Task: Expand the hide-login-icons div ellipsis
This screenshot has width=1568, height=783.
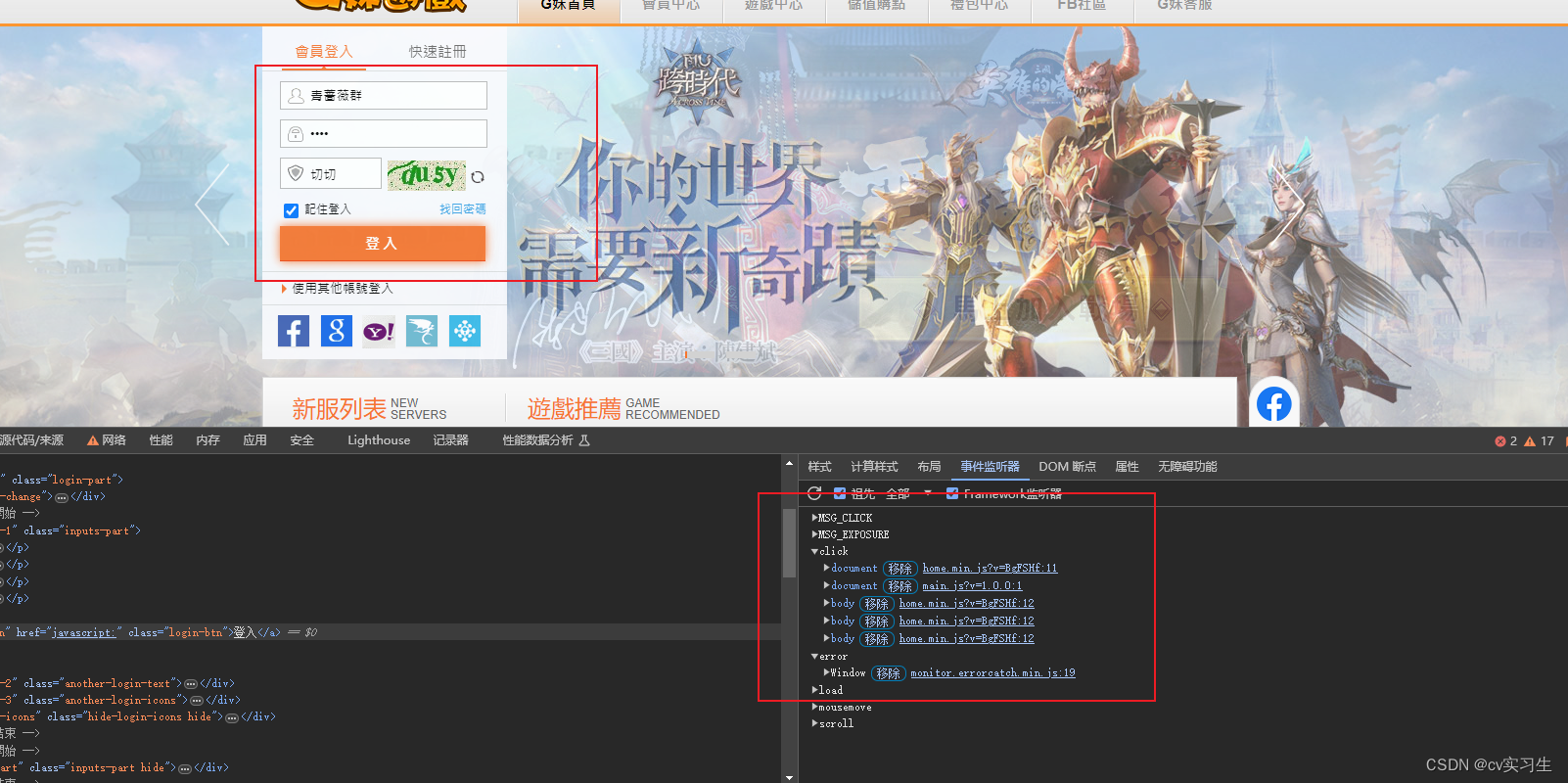Action: pyautogui.click(x=232, y=717)
